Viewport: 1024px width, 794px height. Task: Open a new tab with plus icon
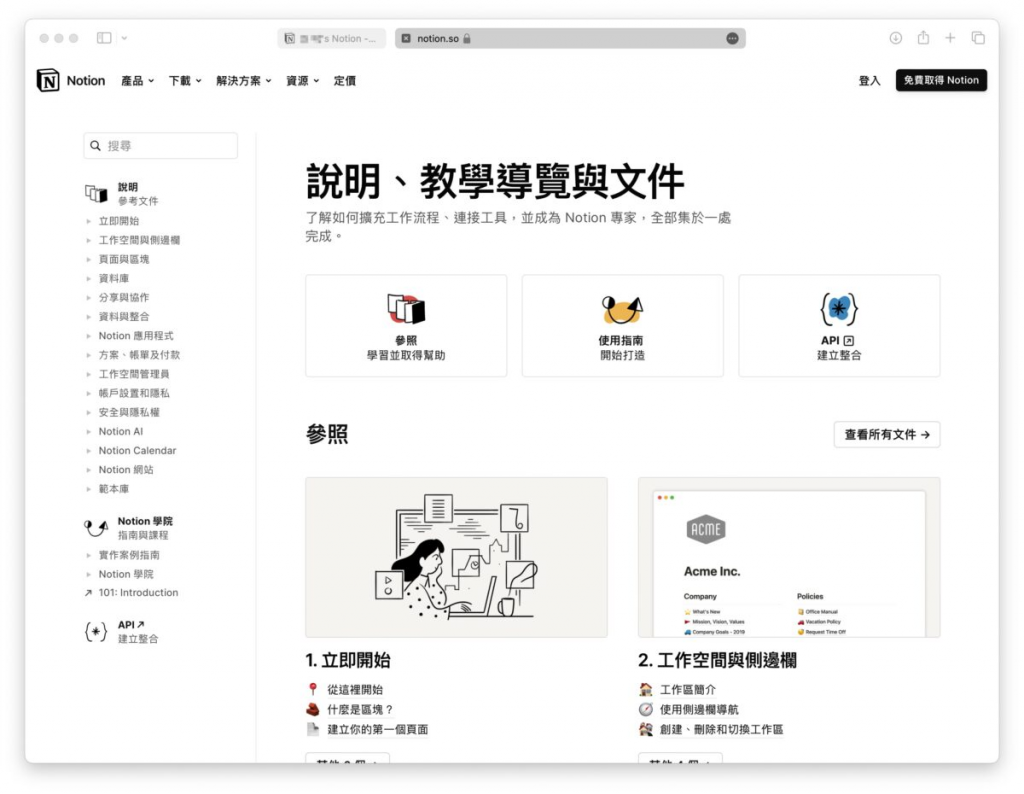(950, 38)
